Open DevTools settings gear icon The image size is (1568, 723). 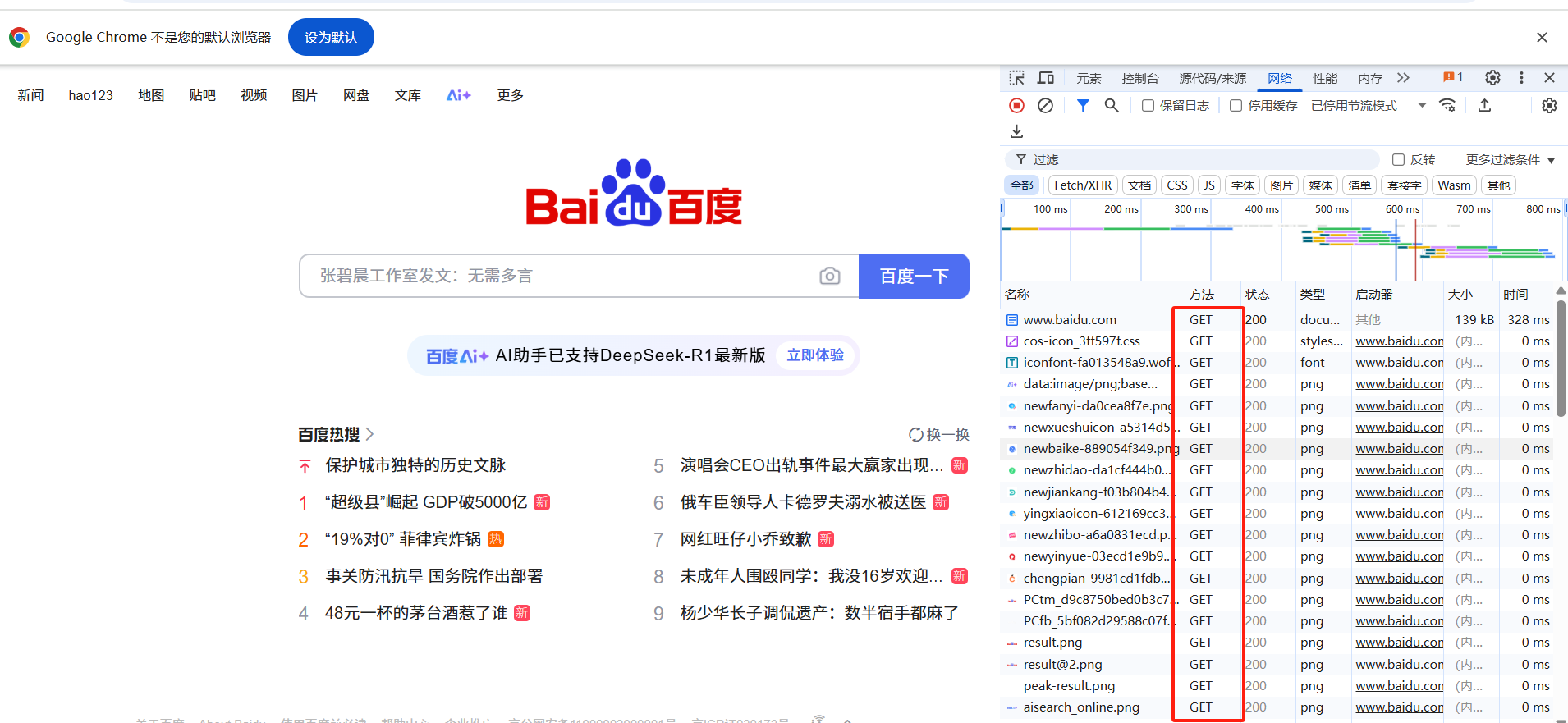pyautogui.click(x=1492, y=77)
